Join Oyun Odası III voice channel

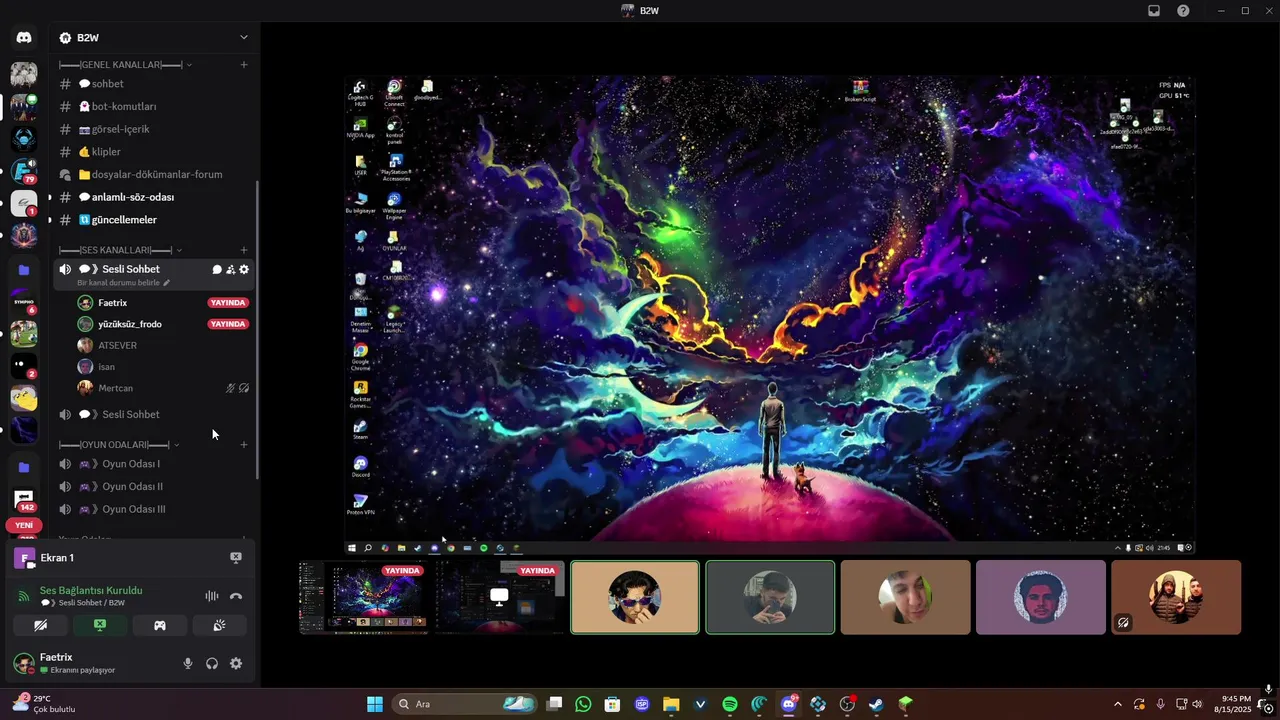coord(153,509)
